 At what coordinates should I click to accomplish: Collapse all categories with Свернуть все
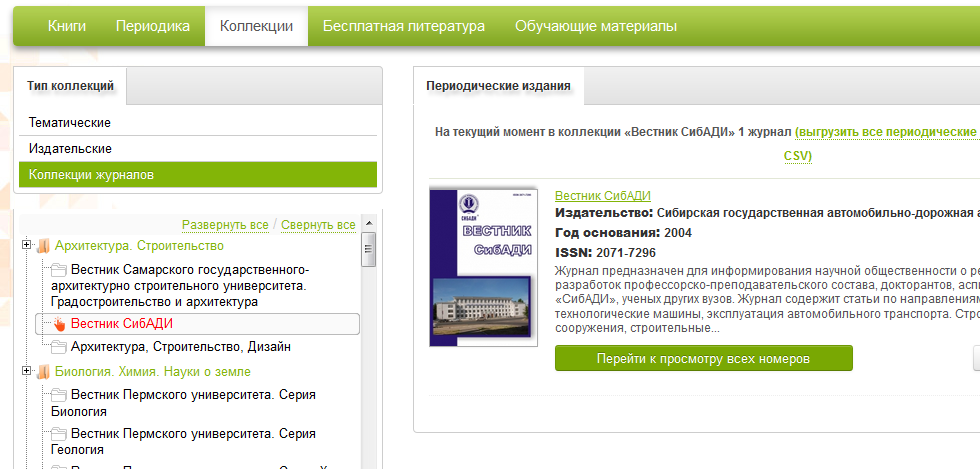click(x=318, y=225)
